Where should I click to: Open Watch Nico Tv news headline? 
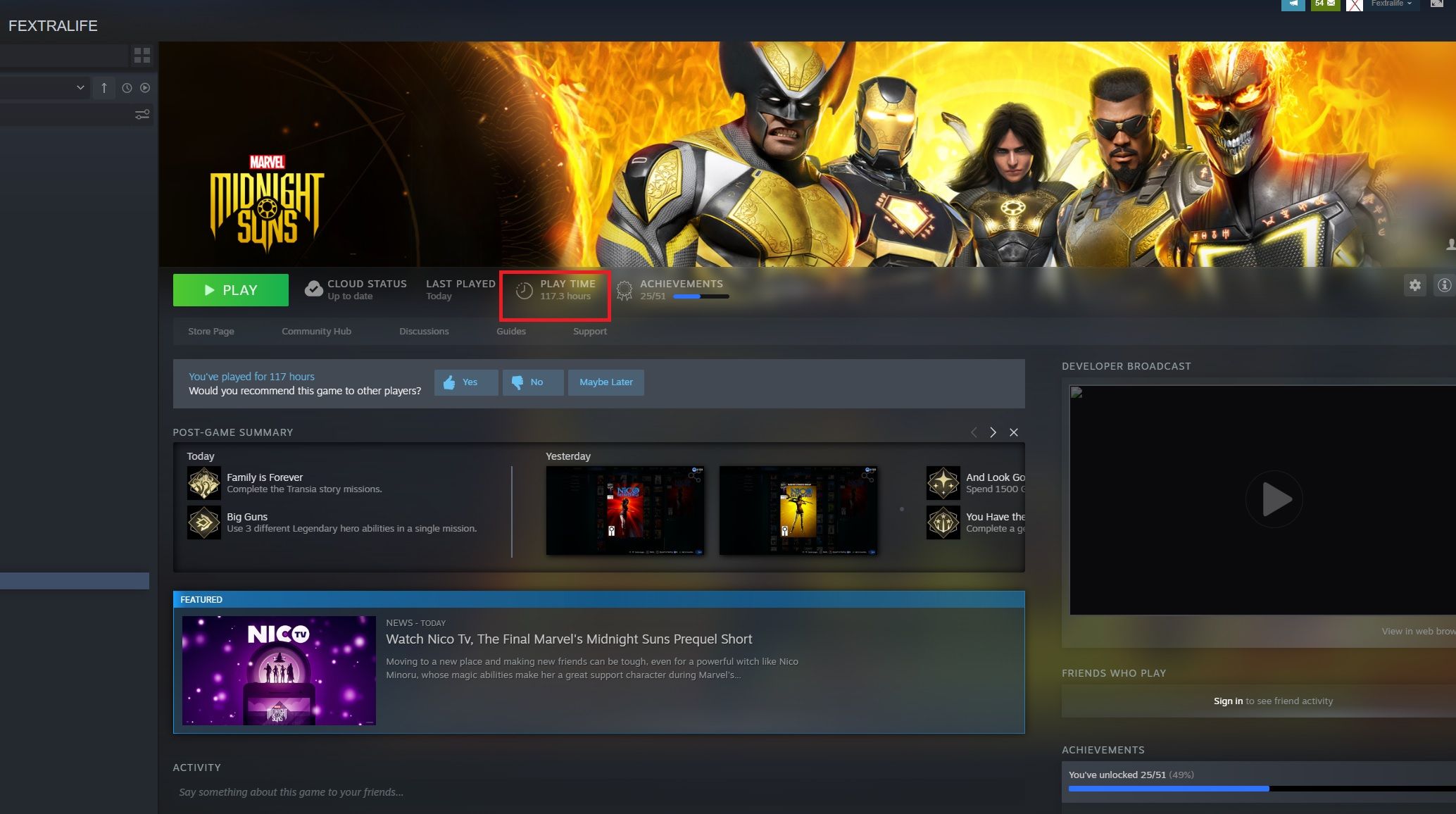pos(569,639)
